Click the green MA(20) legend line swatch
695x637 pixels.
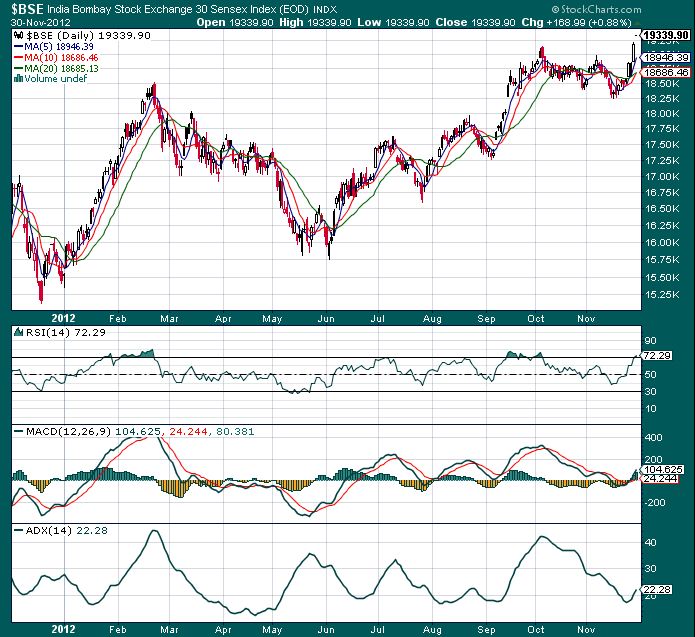click(19, 68)
